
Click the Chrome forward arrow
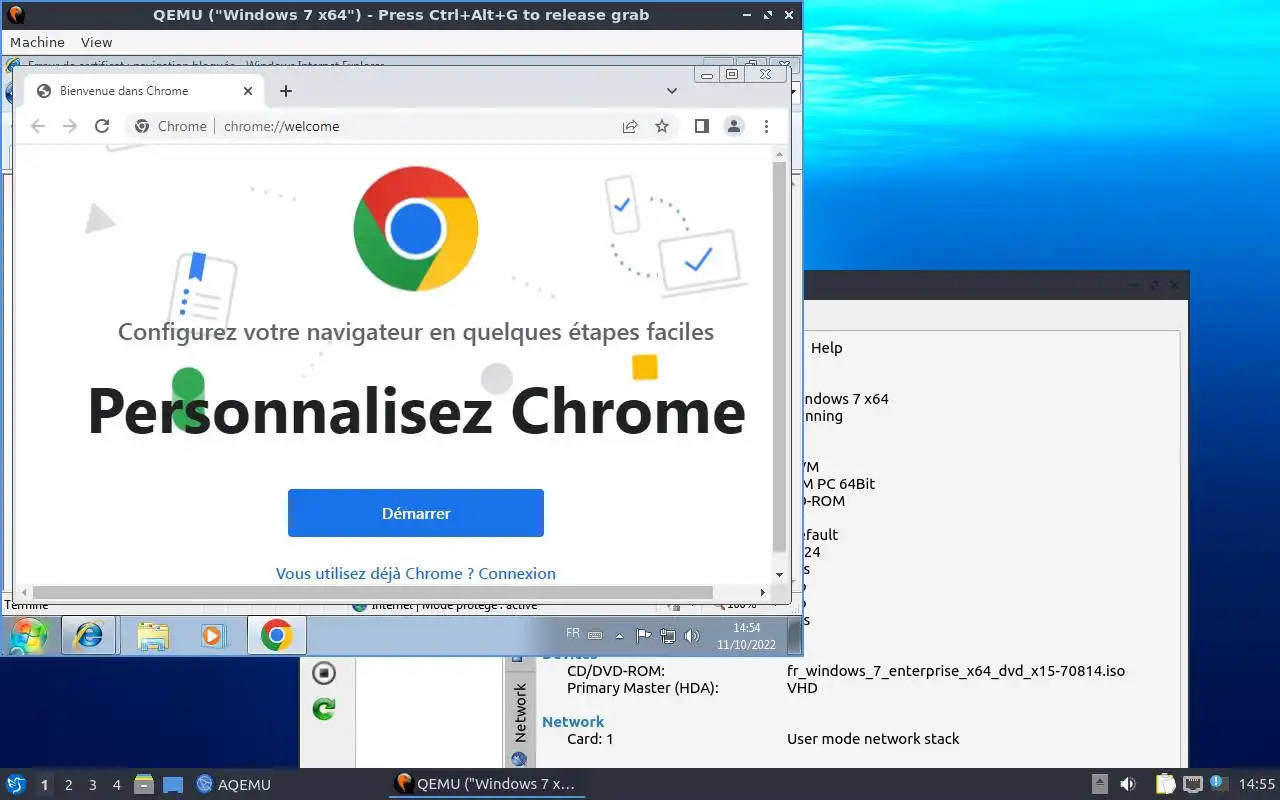click(x=70, y=126)
